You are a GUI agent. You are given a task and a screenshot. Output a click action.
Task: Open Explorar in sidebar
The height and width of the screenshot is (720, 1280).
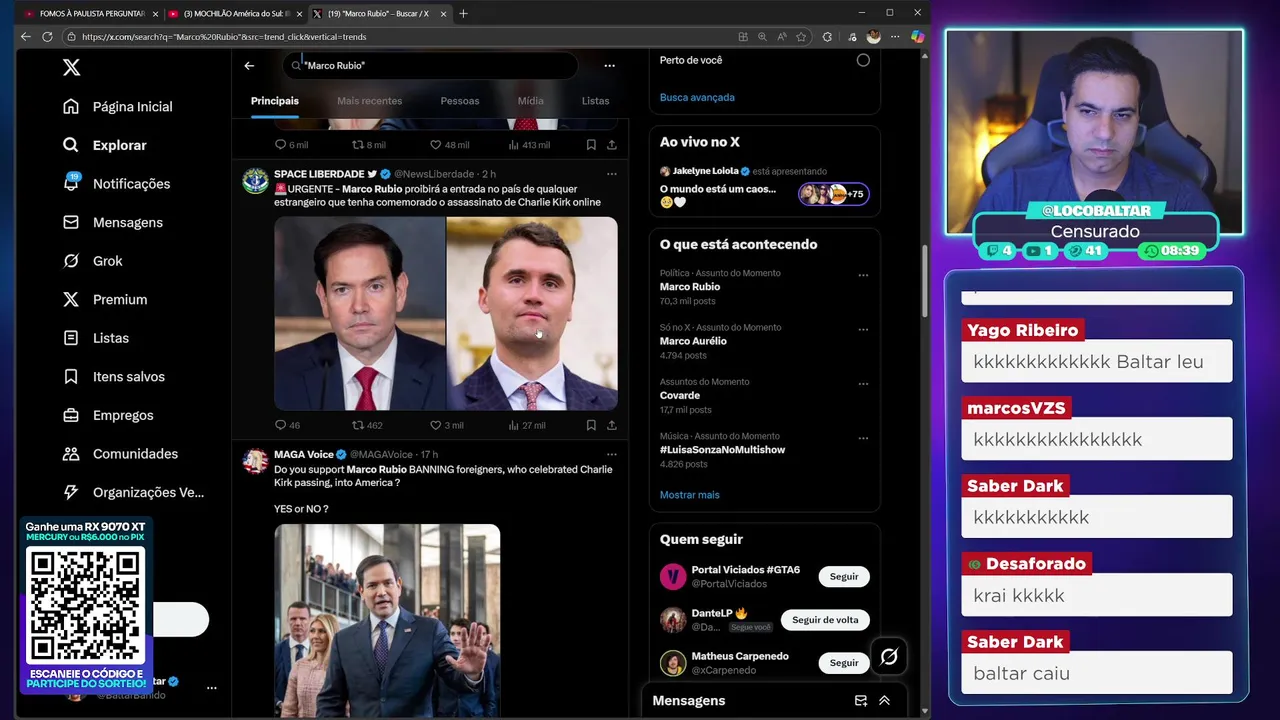tap(105, 145)
